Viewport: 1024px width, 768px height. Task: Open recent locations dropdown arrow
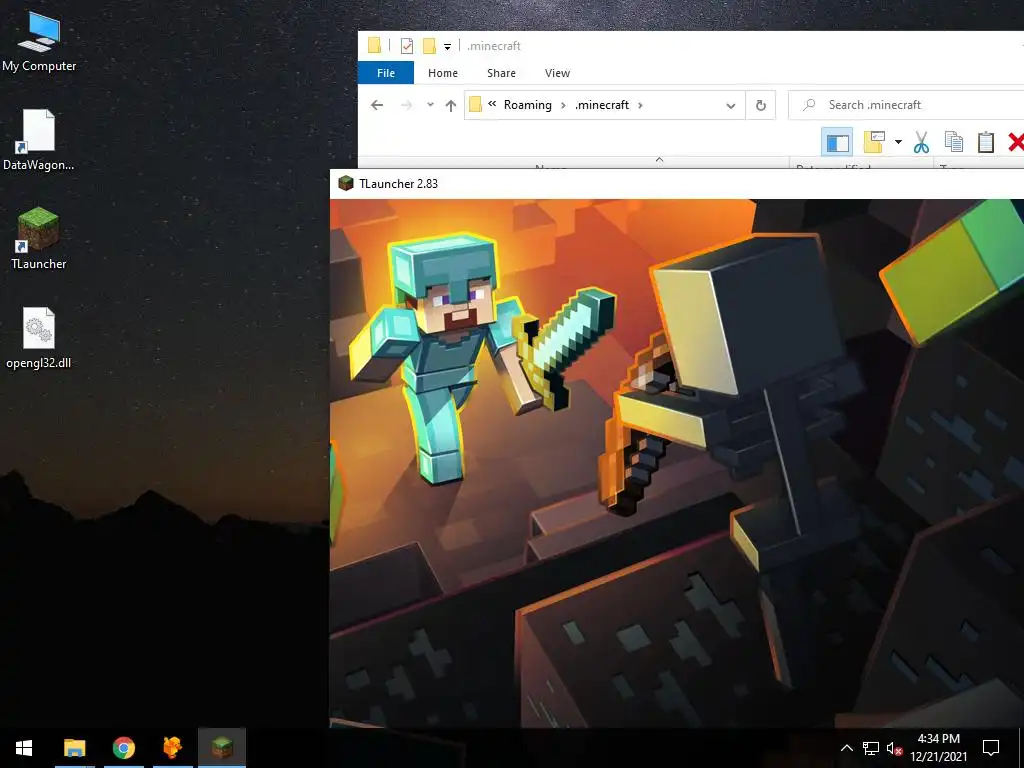click(x=430, y=105)
